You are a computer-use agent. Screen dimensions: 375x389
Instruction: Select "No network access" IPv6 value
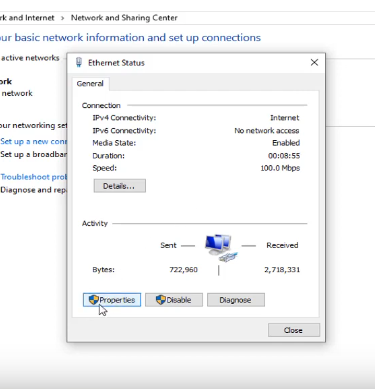point(267,130)
